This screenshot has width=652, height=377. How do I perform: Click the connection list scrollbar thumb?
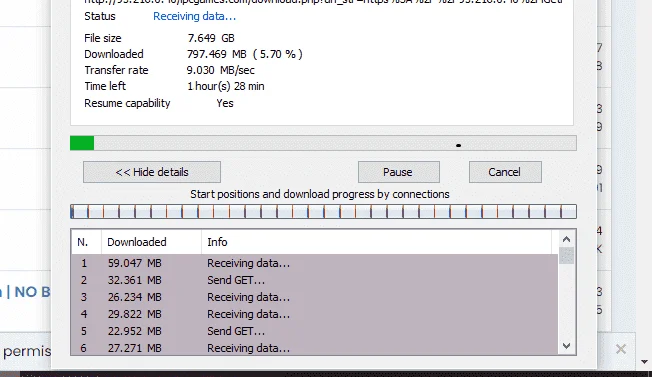click(x=566, y=256)
